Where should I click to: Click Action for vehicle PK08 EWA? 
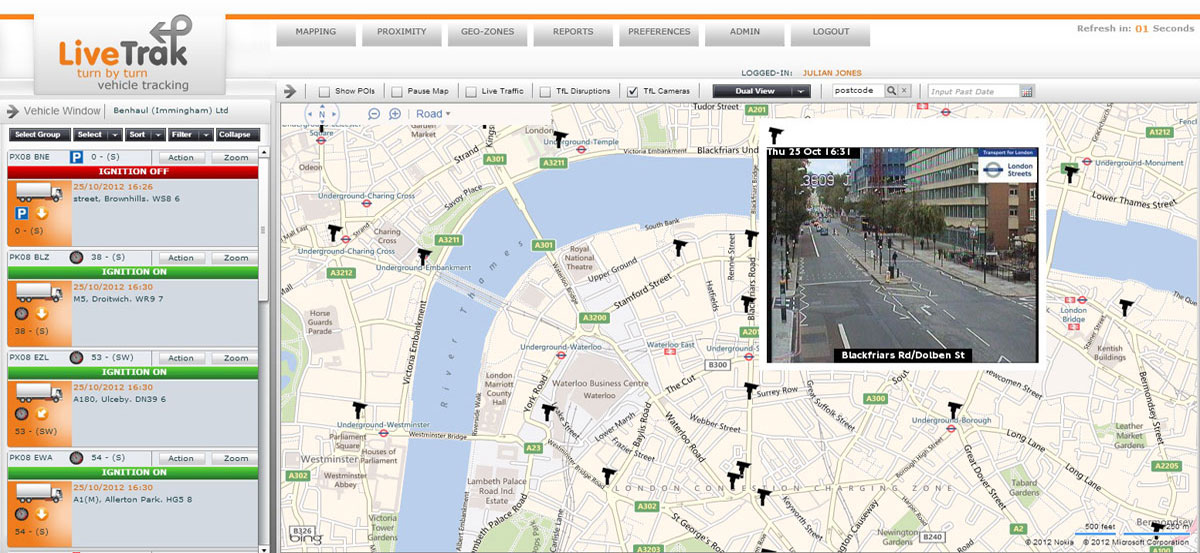pos(181,459)
